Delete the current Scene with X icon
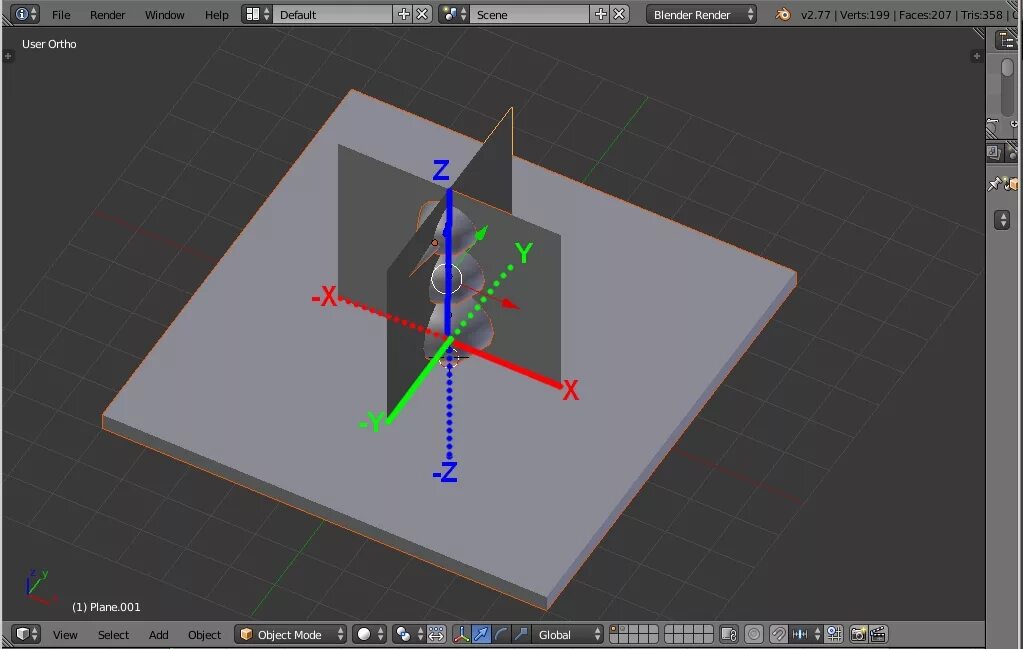 tap(619, 14)
